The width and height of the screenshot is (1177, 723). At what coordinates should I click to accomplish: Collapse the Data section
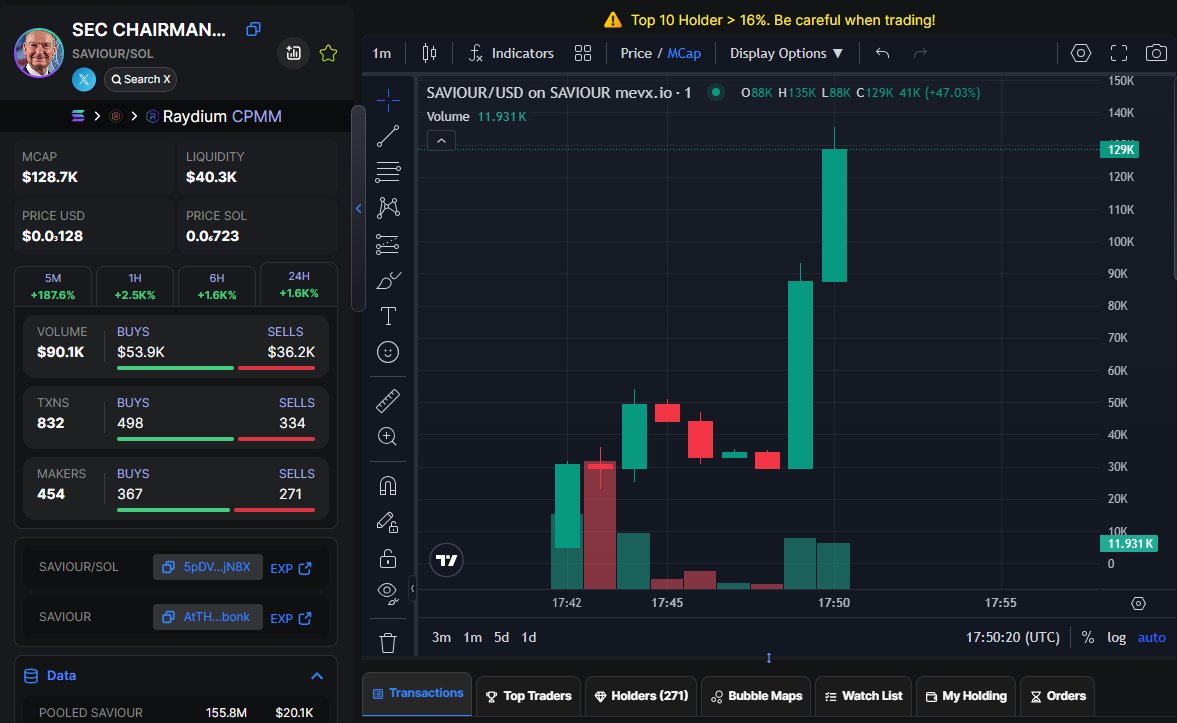(317, 676)
